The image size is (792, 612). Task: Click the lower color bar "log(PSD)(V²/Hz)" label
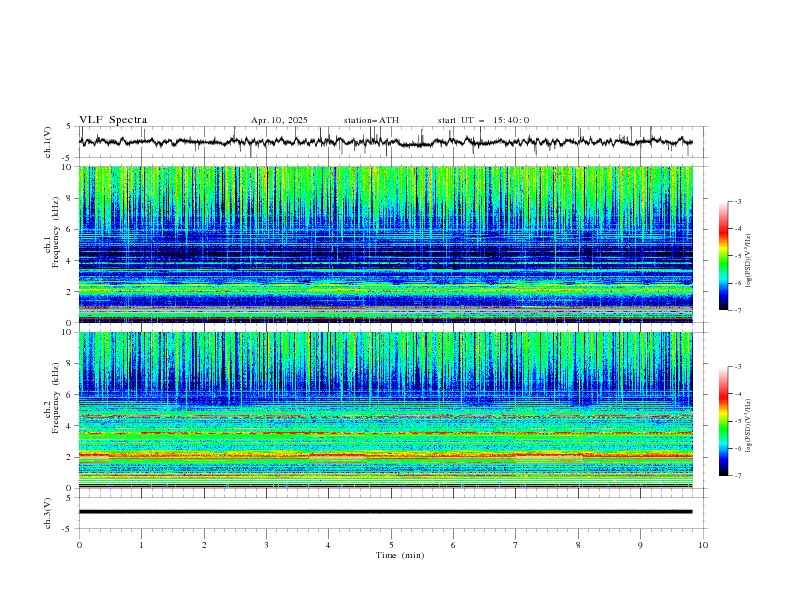[x=749, y=425]
